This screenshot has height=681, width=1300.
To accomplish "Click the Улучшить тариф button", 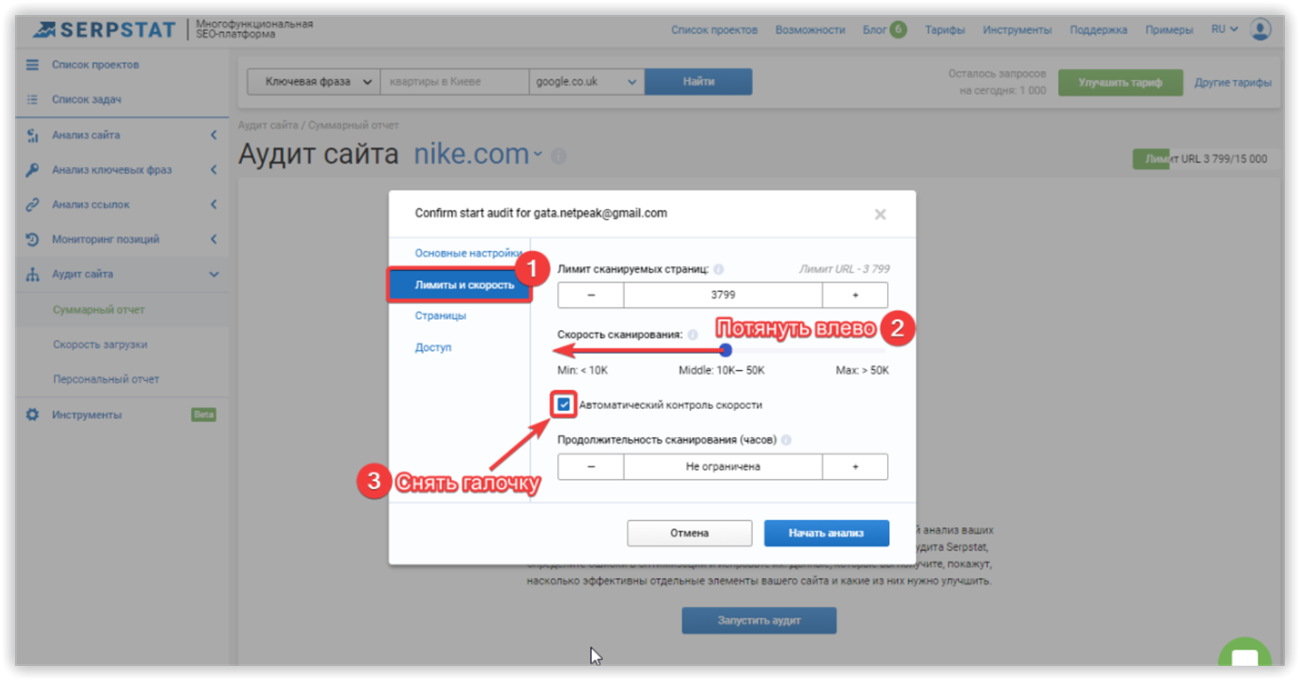I will [x=1120, y=83].
